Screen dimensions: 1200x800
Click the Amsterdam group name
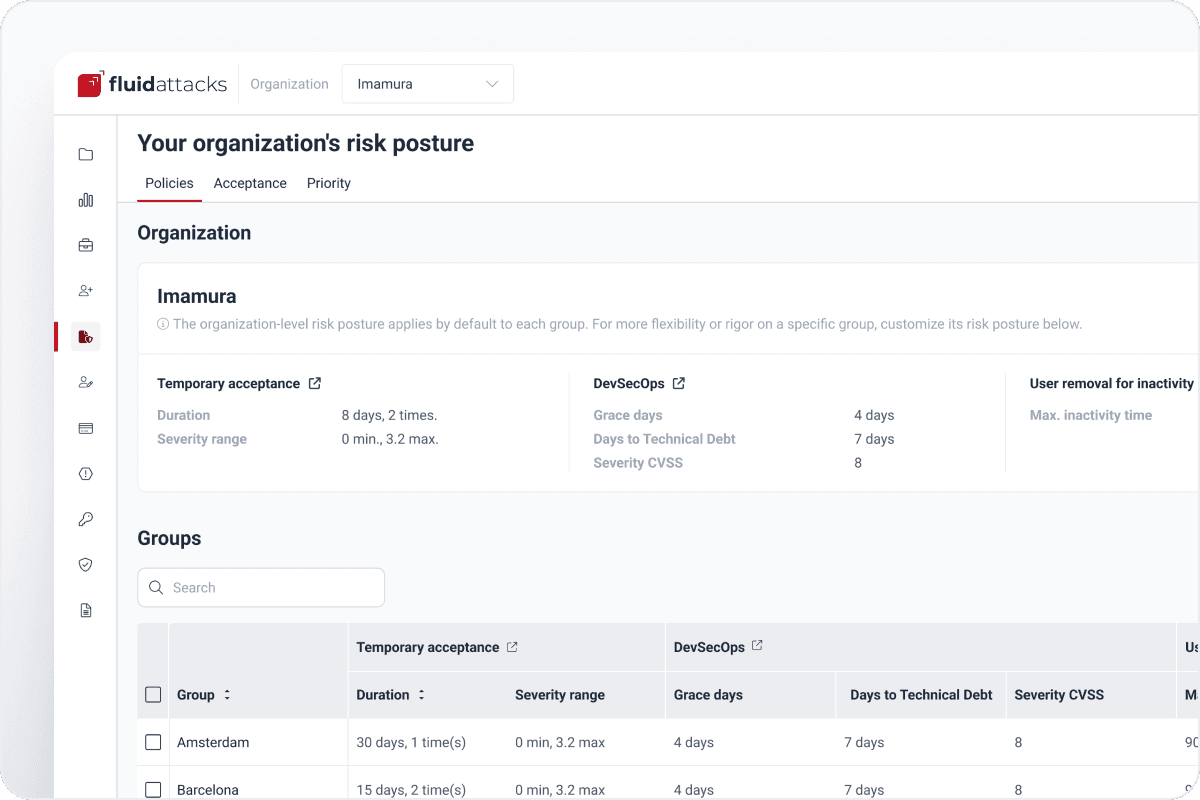(x=213, y=742)
